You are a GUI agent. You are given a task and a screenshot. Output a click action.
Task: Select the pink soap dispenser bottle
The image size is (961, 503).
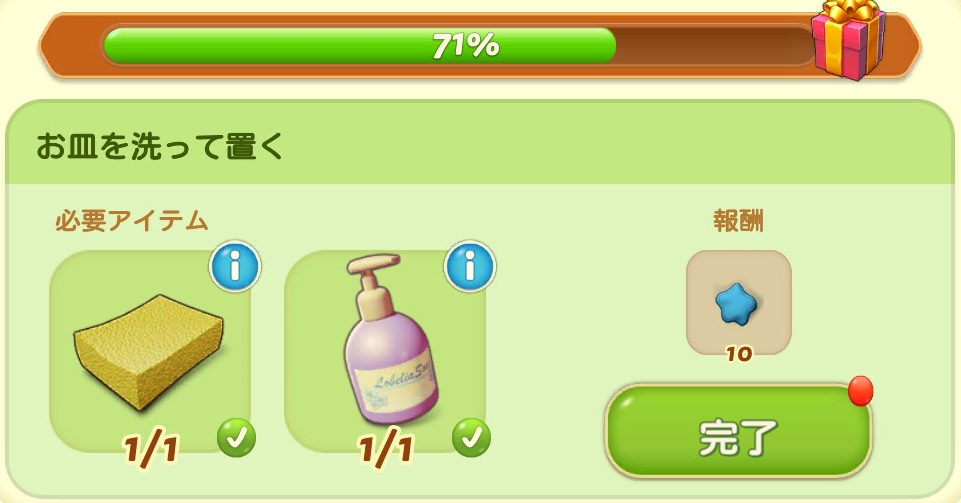click(389, 339)
